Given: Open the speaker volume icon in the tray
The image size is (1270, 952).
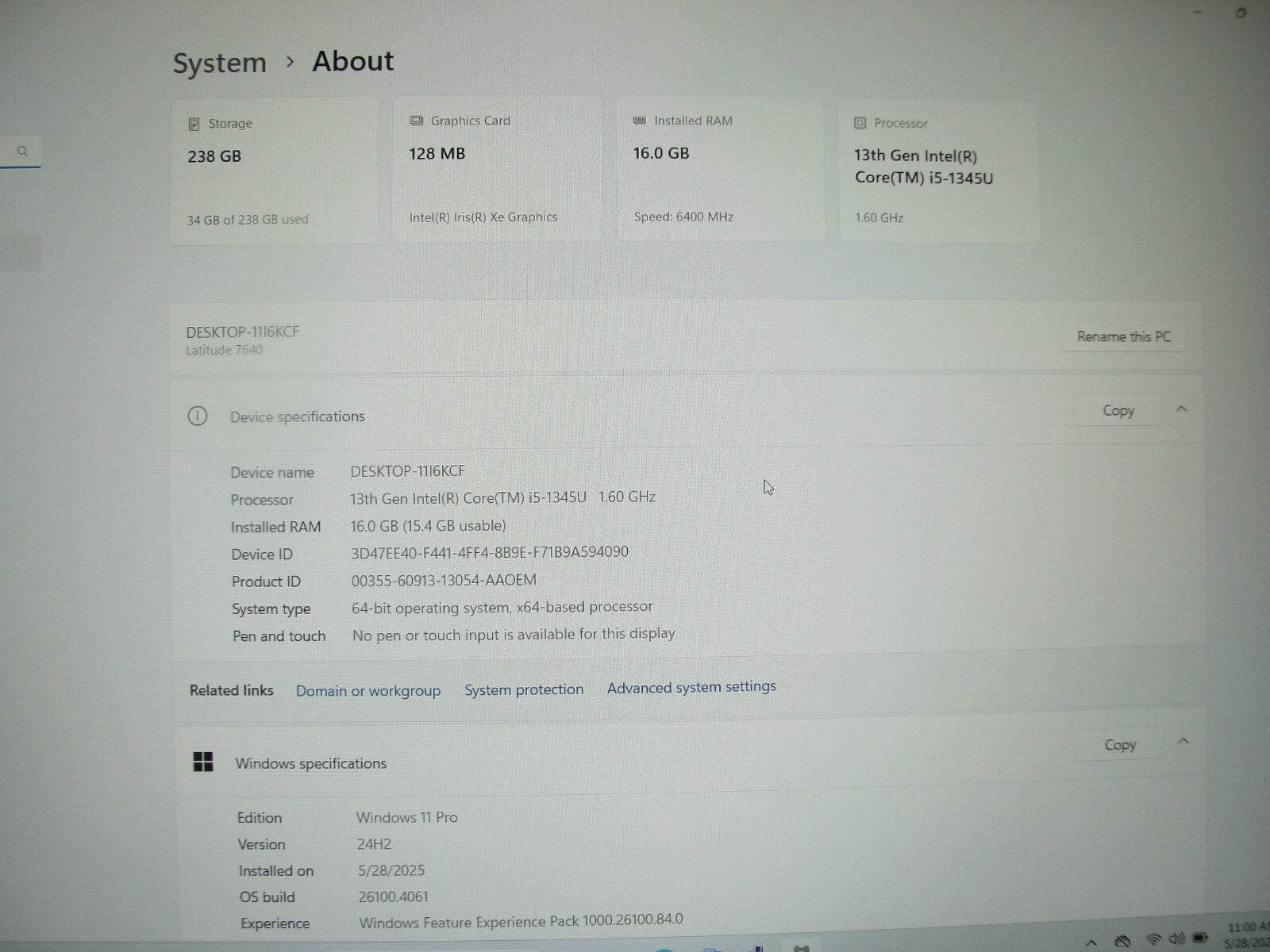Looking at the screenshot, I should [1177, 938].
